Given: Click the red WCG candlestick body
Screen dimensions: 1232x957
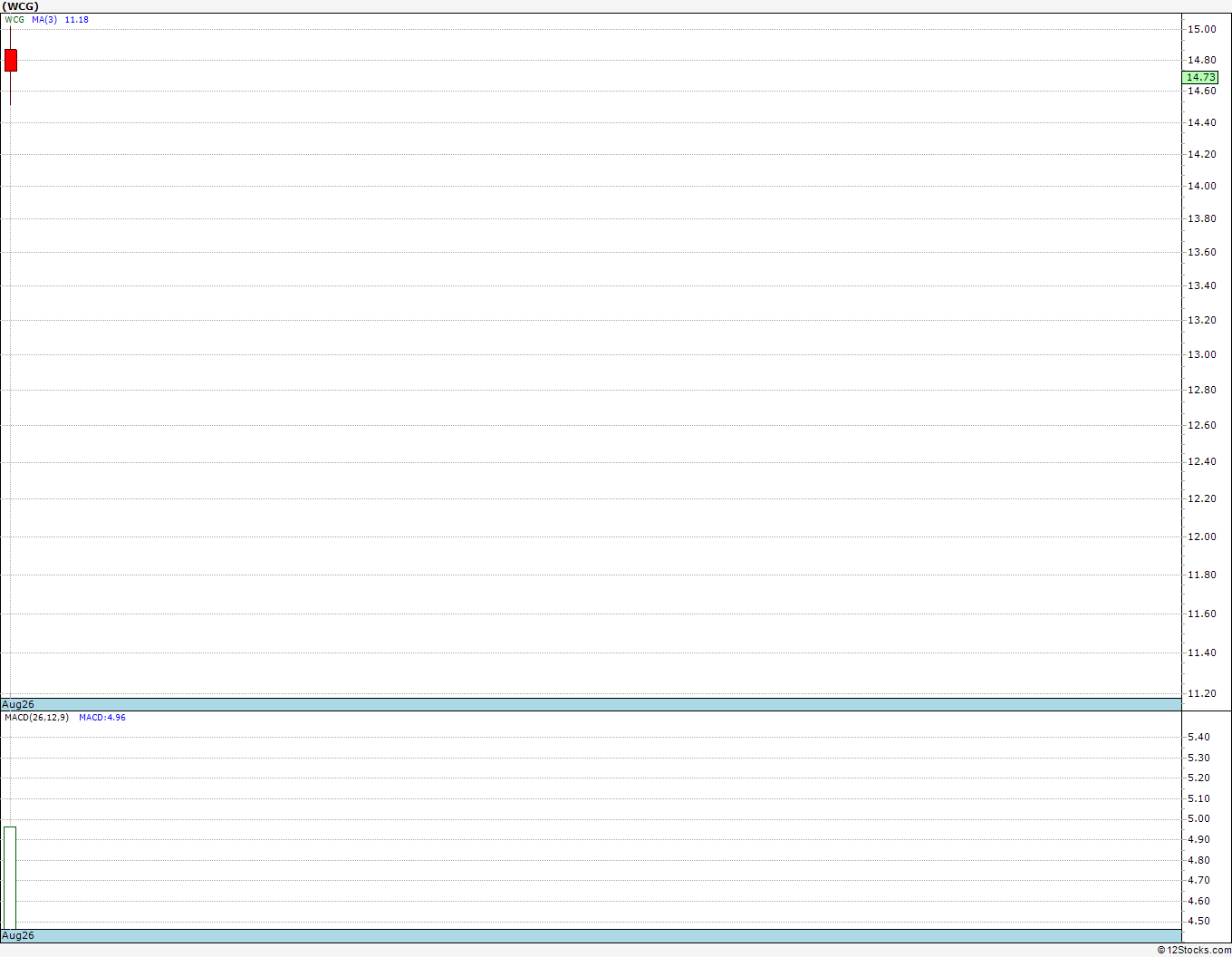Looking at the screenshot, I should 11,60.
